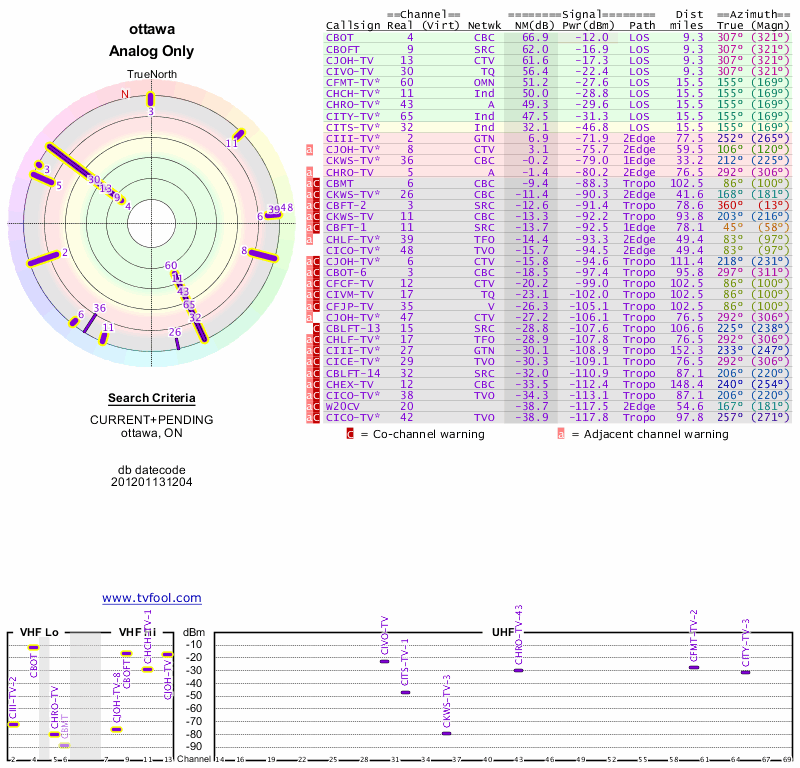Click the channel 26 marker on the radar plot
Image resolution: width=800 pixels, height=768 pixels.
point(177,343)
